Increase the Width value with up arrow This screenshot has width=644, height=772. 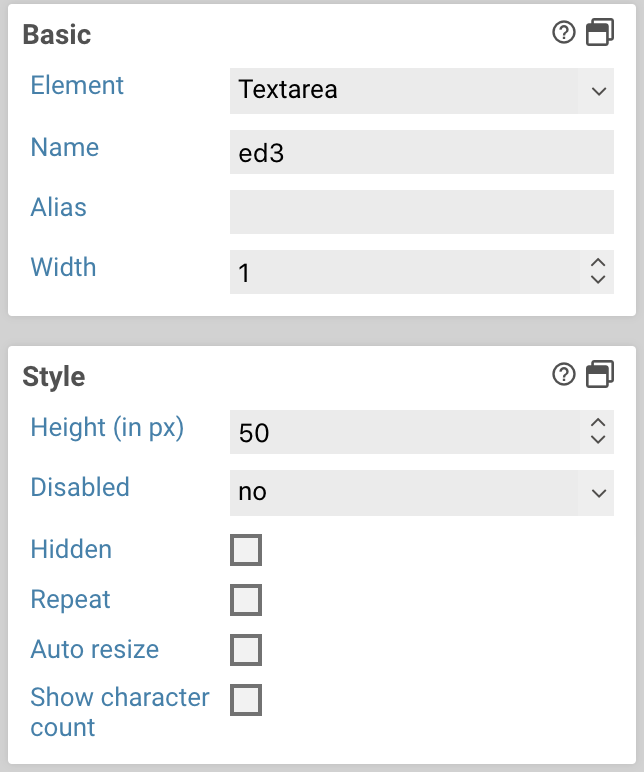click(598, 263)
